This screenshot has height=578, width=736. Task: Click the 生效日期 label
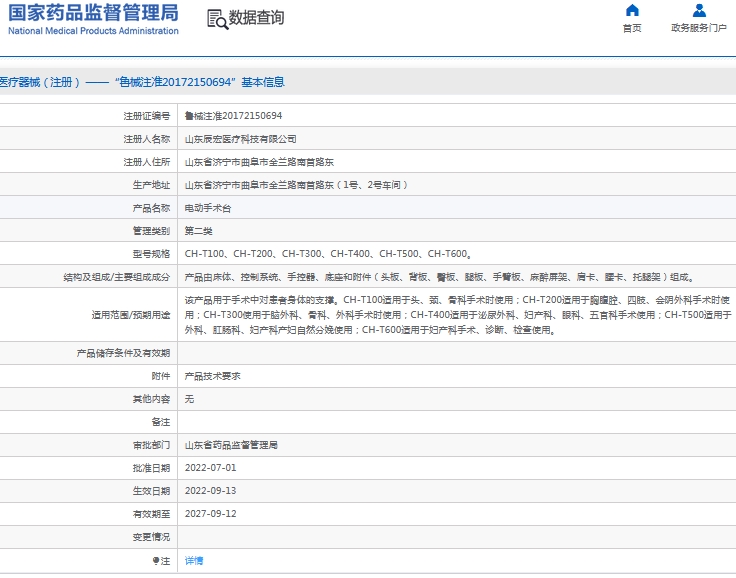[x=151, y=491]
